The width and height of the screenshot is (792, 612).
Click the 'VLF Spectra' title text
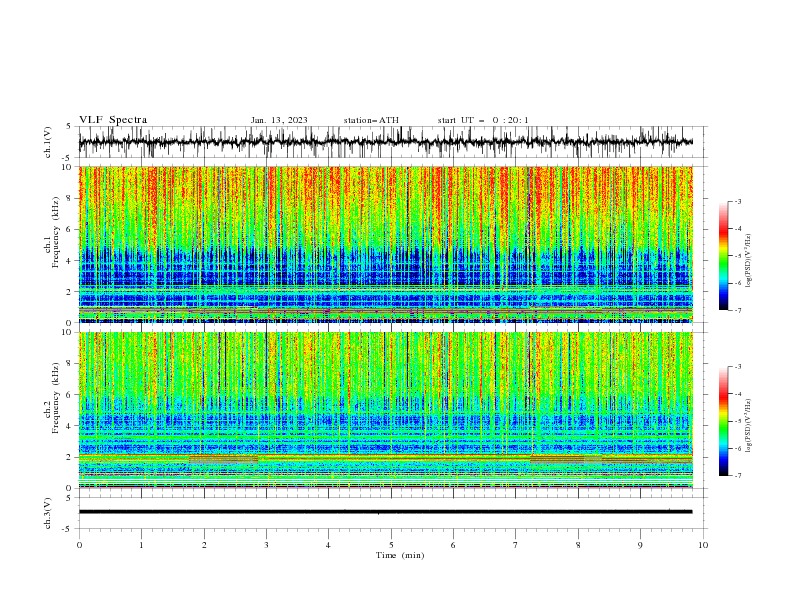[113, 120]
